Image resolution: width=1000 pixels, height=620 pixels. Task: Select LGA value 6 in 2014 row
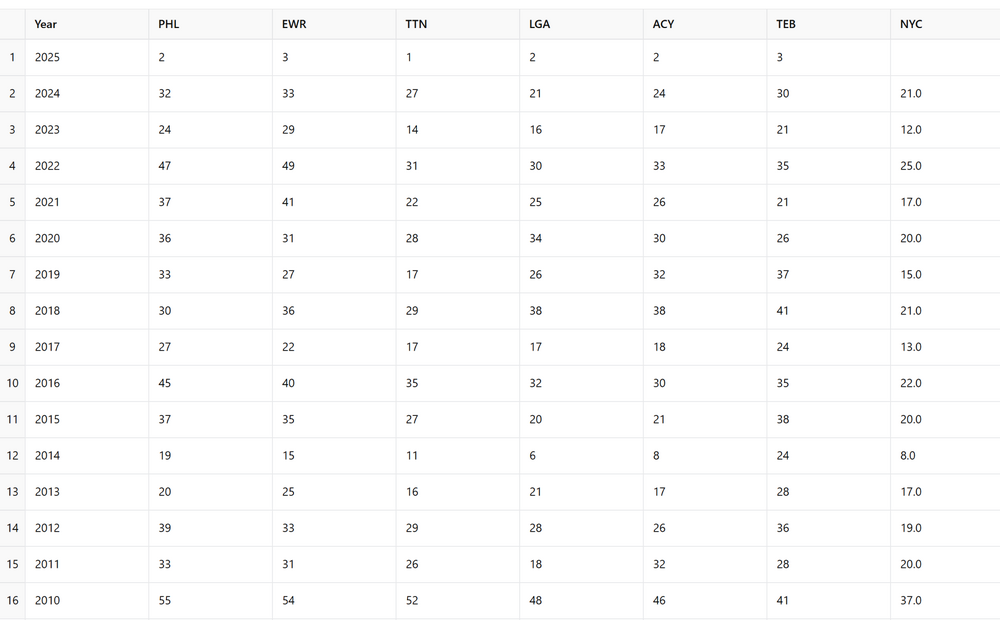(582, 455)
